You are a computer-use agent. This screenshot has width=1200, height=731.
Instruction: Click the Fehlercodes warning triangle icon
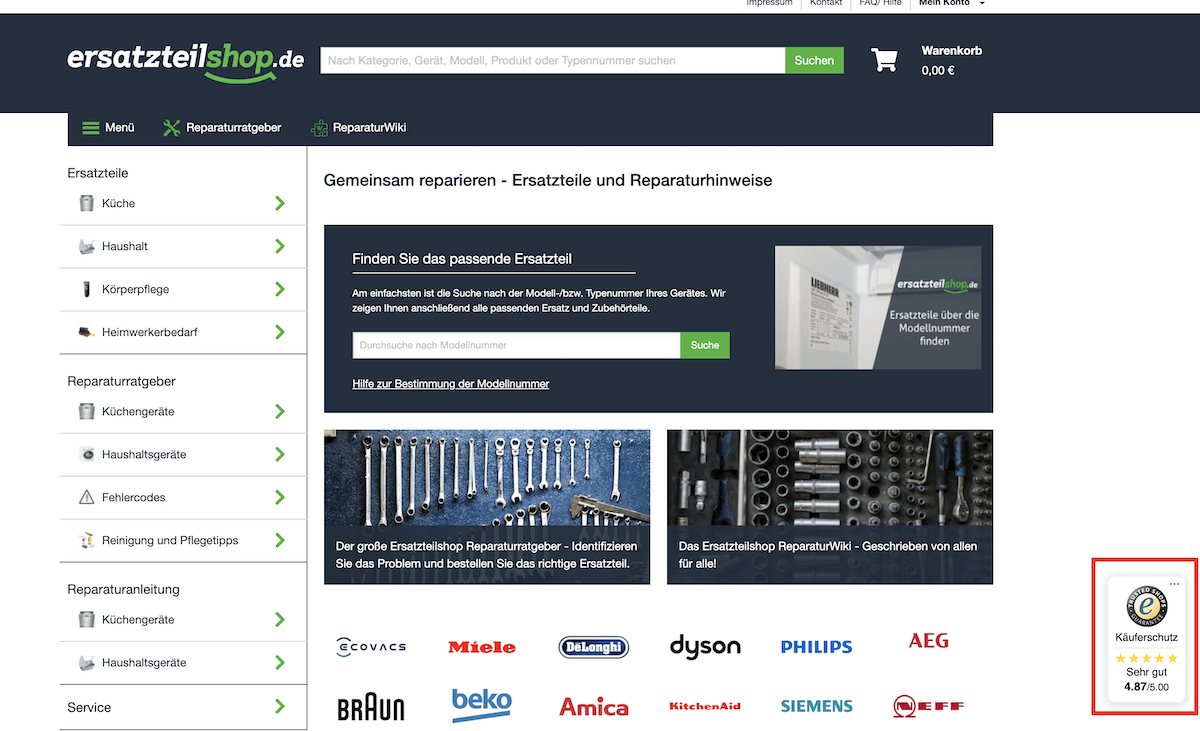[86, 497]
